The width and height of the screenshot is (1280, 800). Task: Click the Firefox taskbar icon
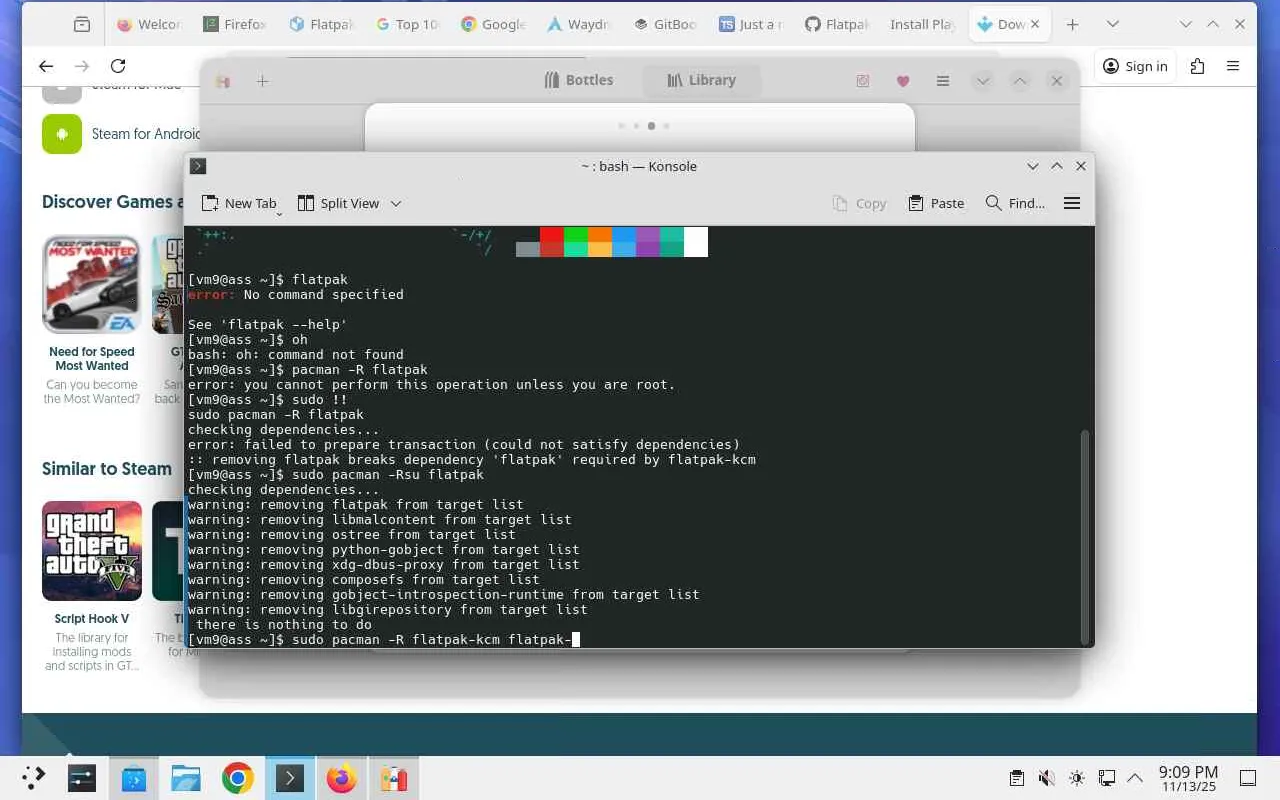(342, 778)
